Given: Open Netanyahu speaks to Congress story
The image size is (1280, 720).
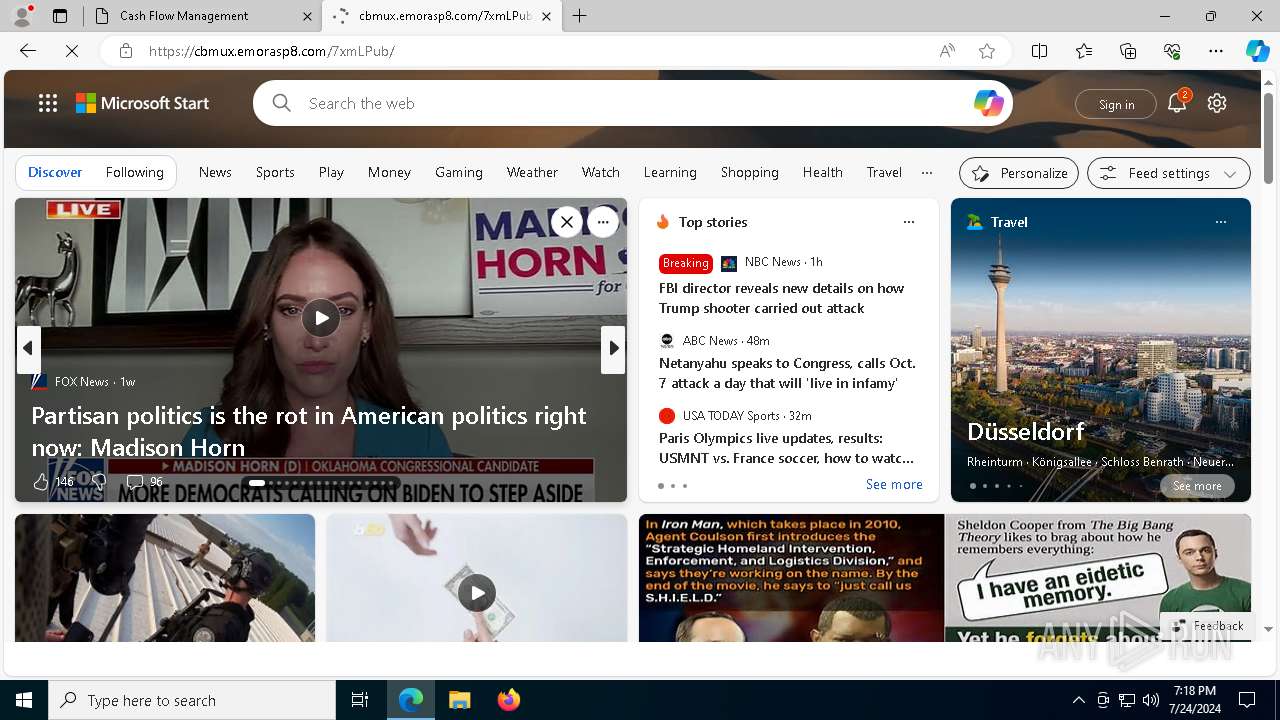Looking at the screenshot, I should coord(787,373).
